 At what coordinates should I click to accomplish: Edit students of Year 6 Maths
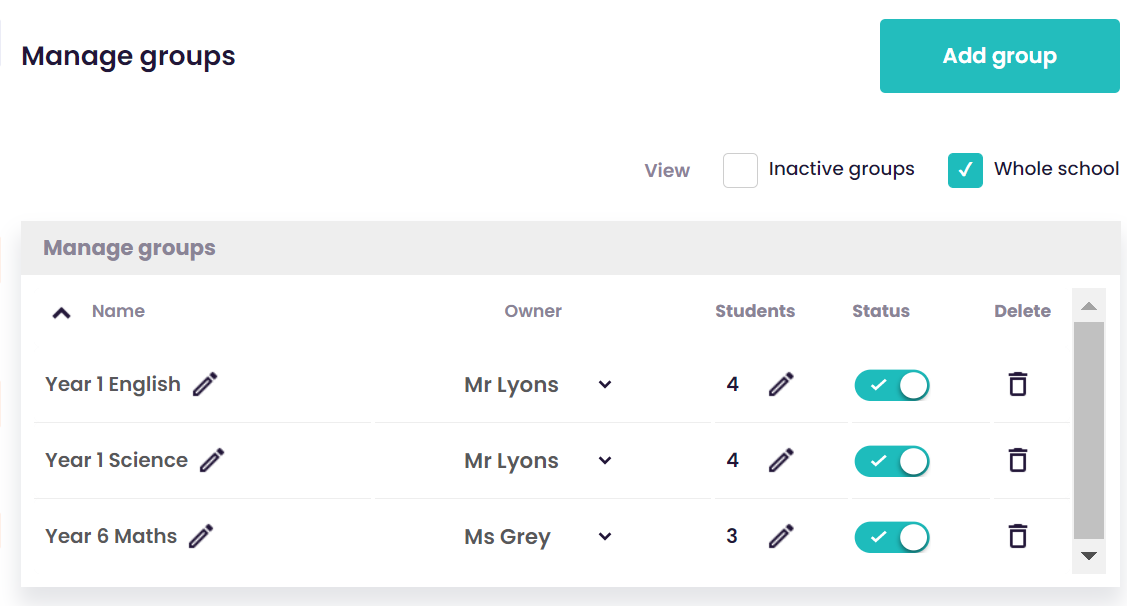click(781, 536)
